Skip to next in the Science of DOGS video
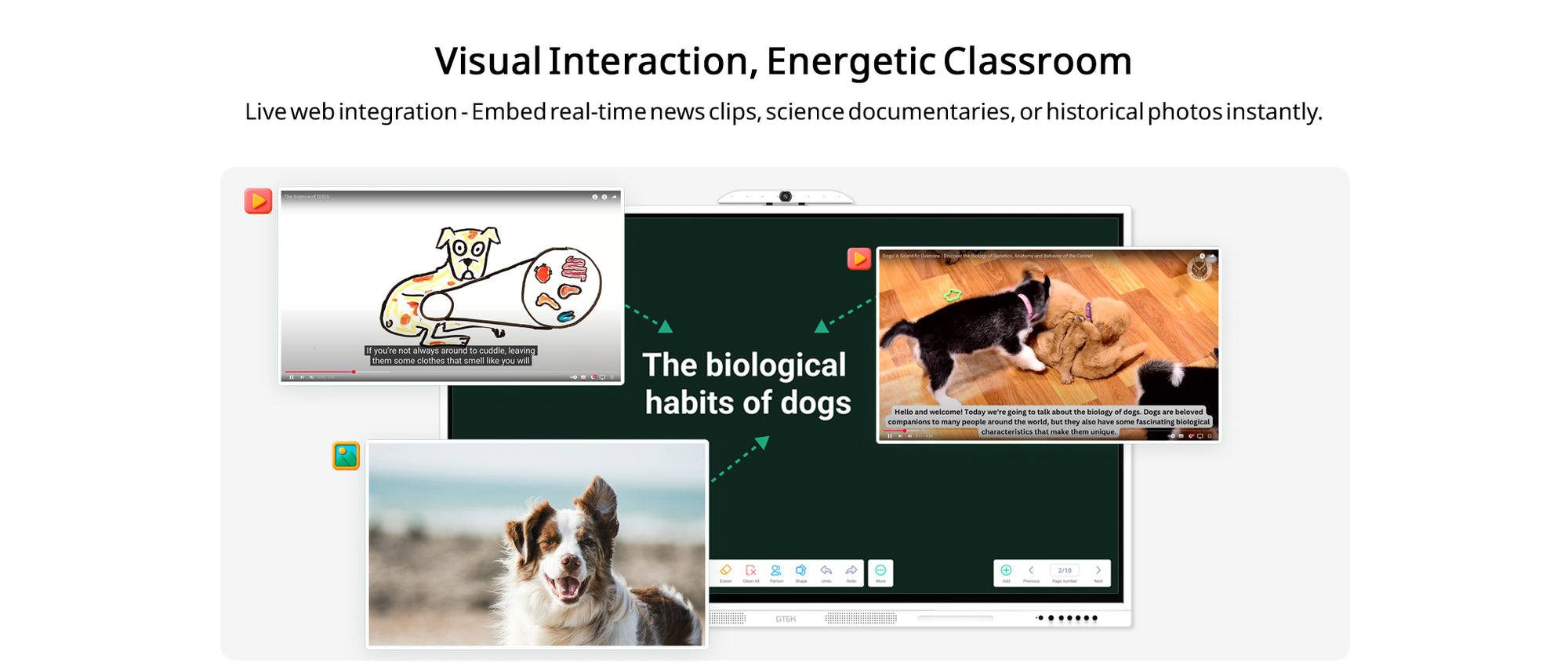Image resolution: width=1568 pixels, height=662 pixels. pyautogui.click(x=302, y=377)
